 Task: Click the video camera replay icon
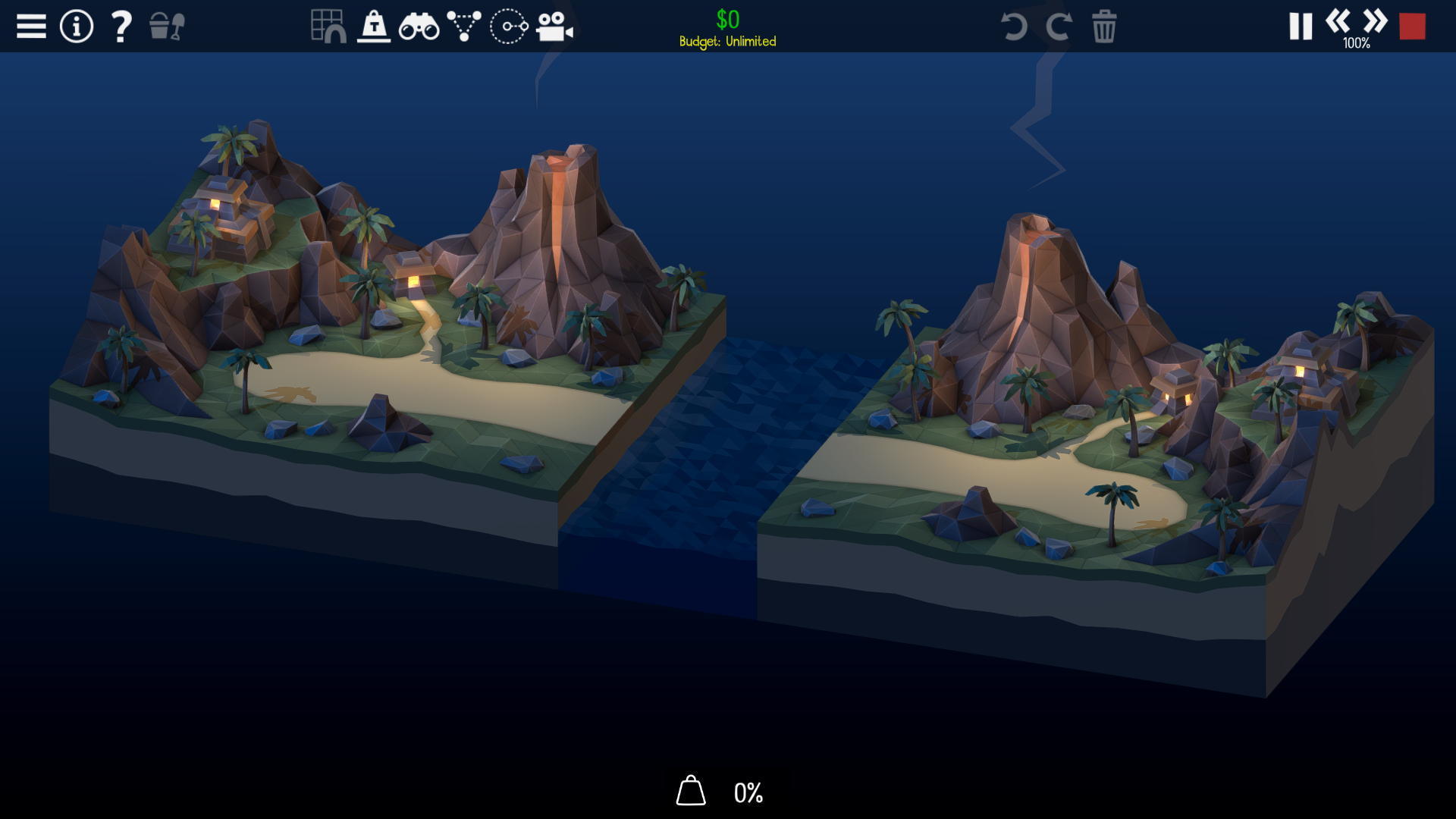point(554,27)
